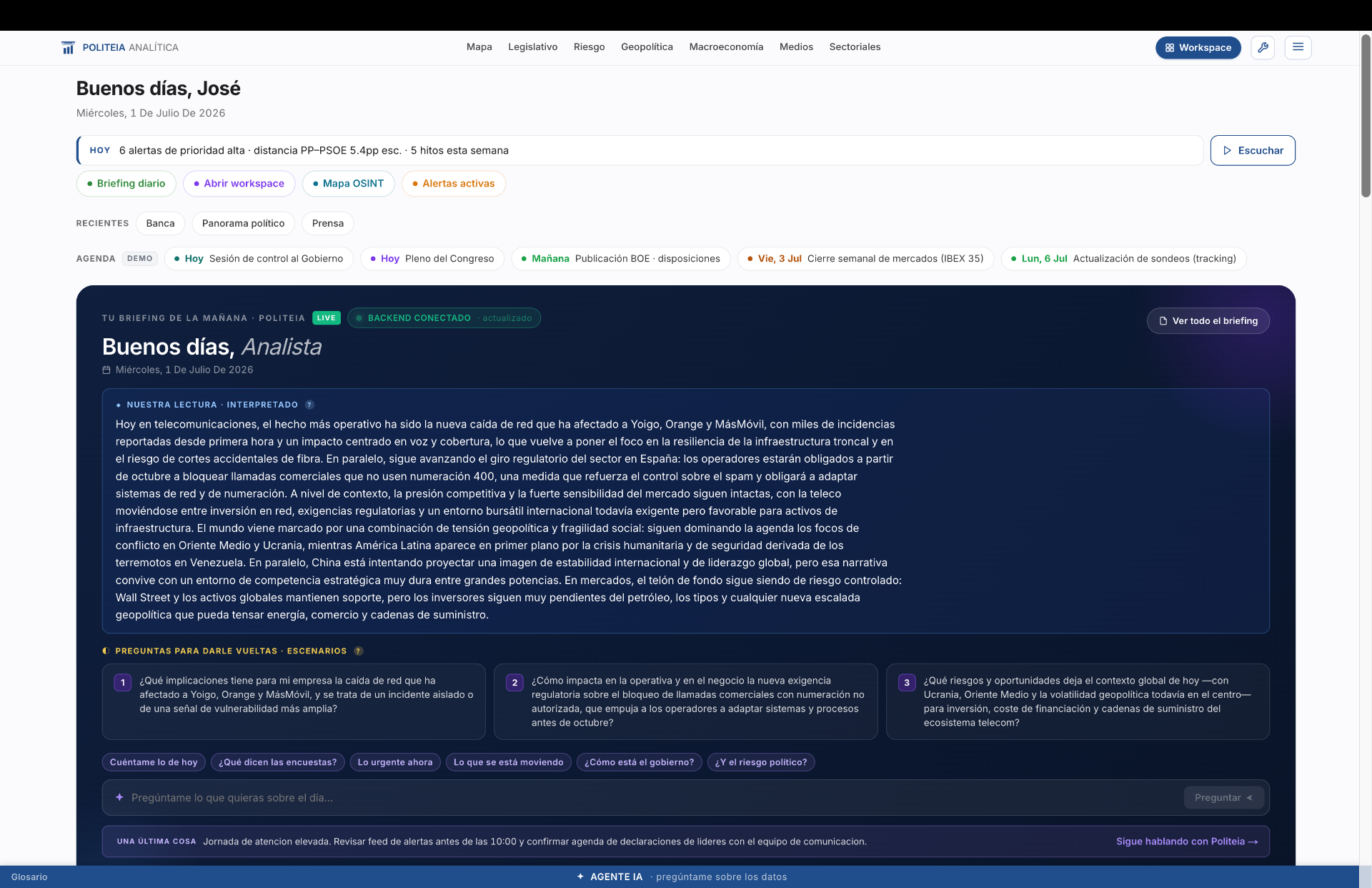Click Ver todo el briefing
1372x888 pixels.
(1208, 321)
